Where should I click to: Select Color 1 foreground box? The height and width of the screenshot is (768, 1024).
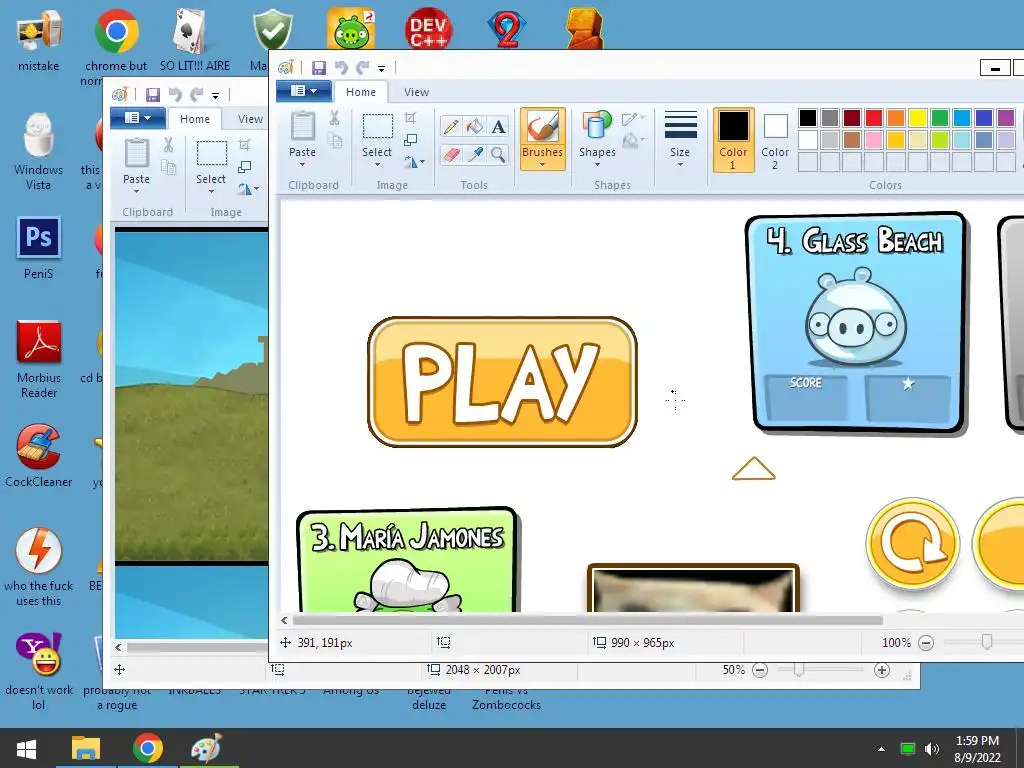[x=733, y=140]
